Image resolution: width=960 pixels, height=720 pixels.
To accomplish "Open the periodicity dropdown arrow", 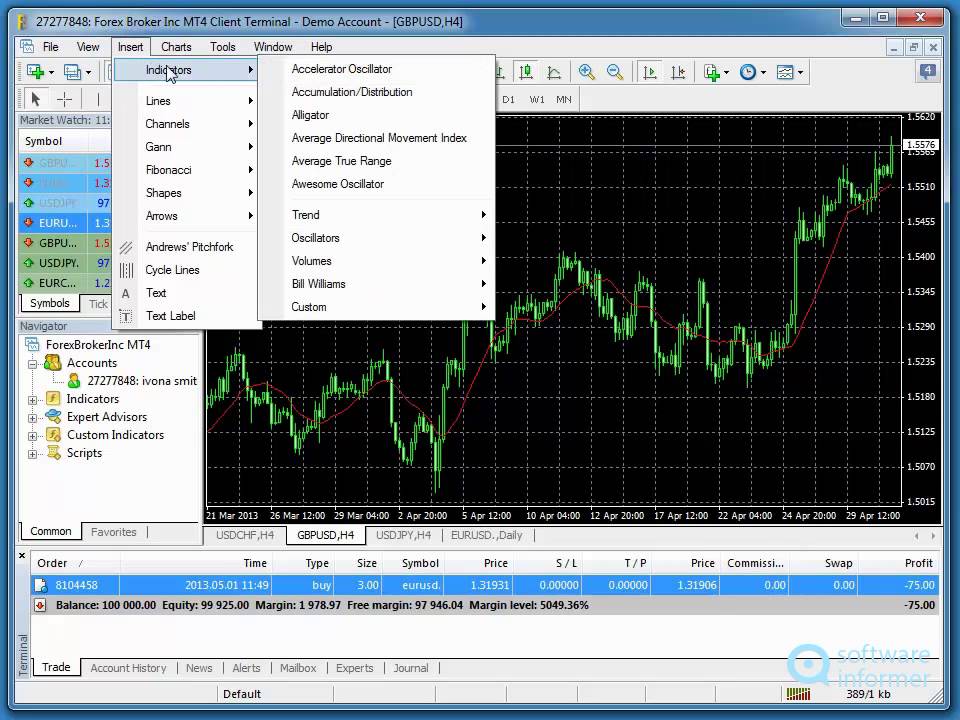I will [763, 72].
